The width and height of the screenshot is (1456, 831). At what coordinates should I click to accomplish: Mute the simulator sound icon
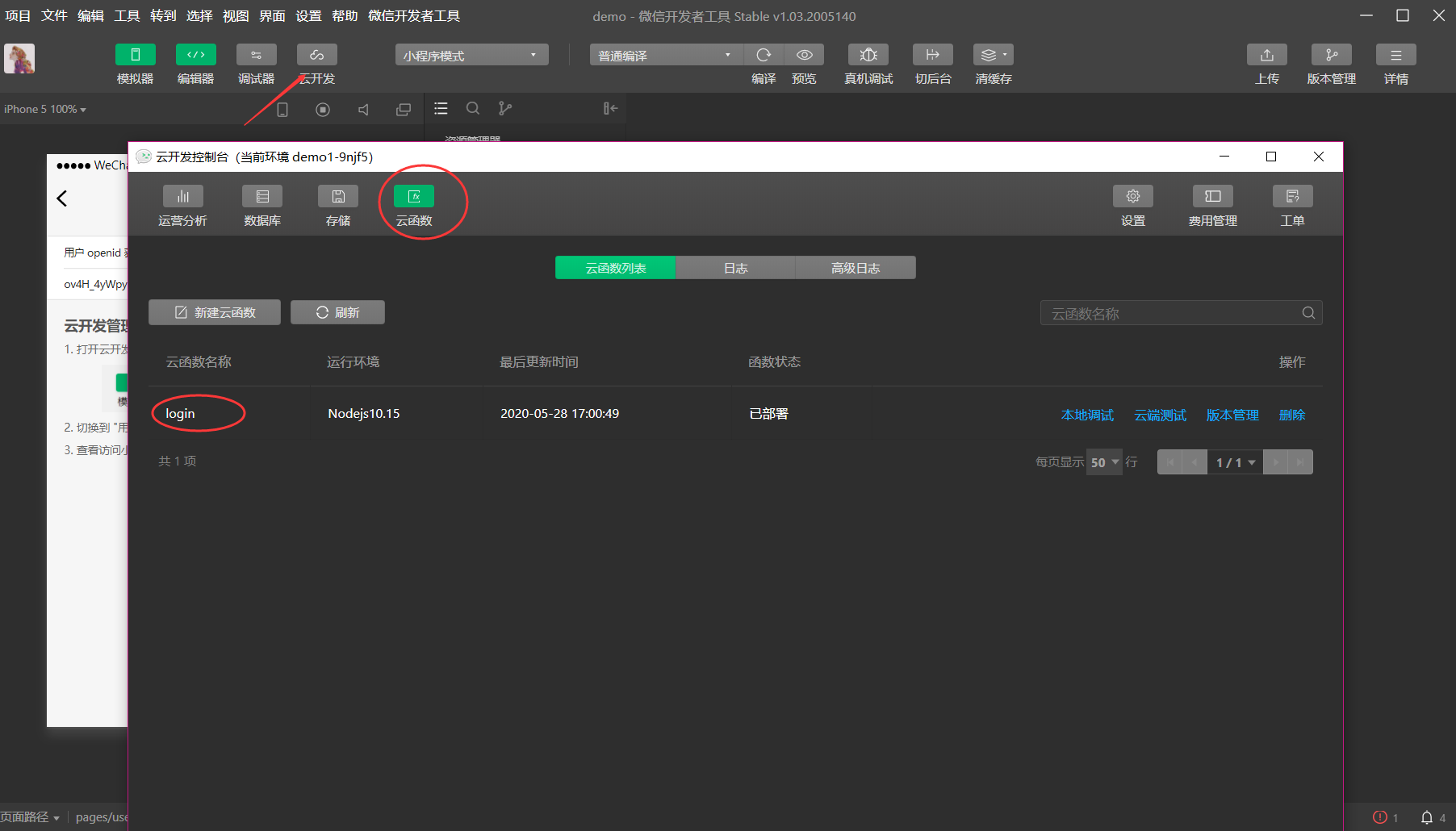click(363, 109)
